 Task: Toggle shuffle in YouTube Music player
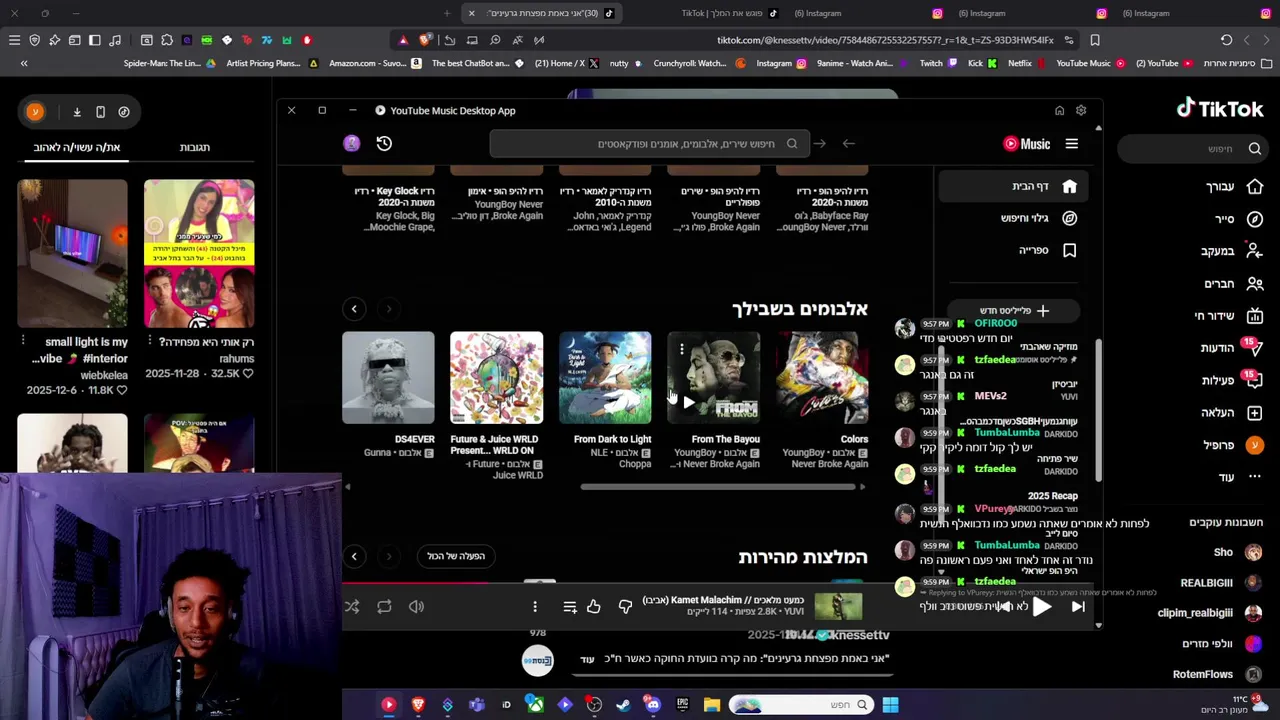pyautogui.click(x=352, y=606)
